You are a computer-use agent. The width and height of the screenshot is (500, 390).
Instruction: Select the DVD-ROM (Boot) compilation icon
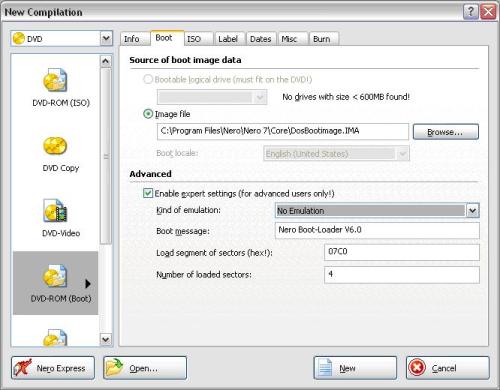point(55,276)
